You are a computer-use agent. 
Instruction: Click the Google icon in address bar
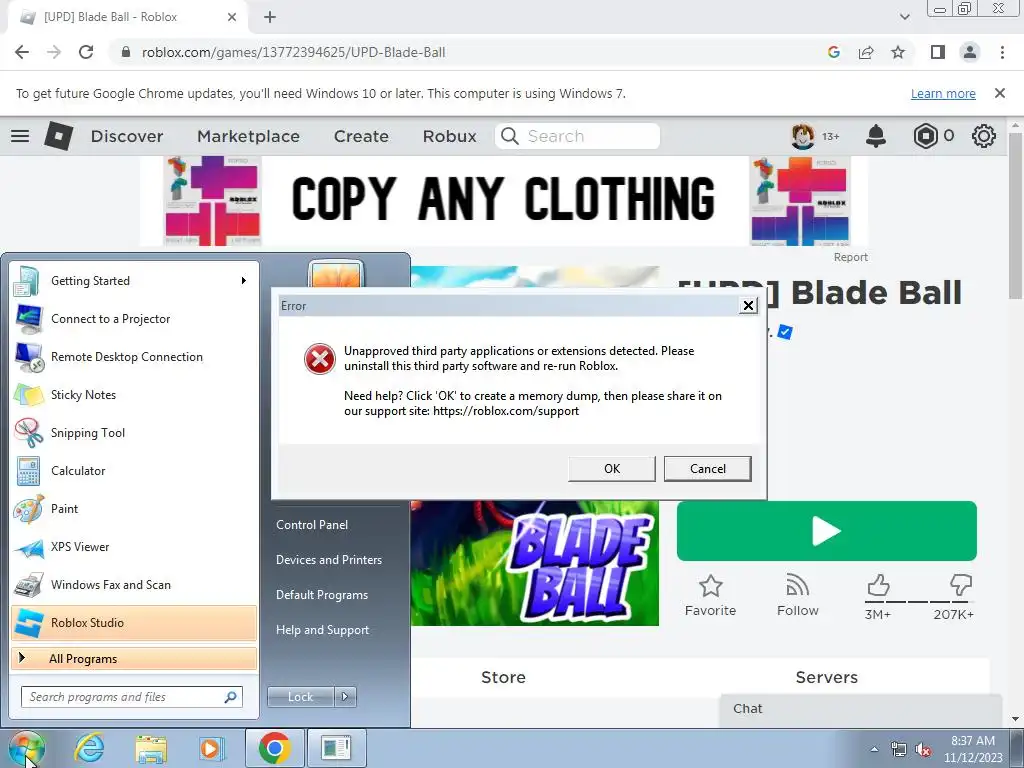click(833, 52)
